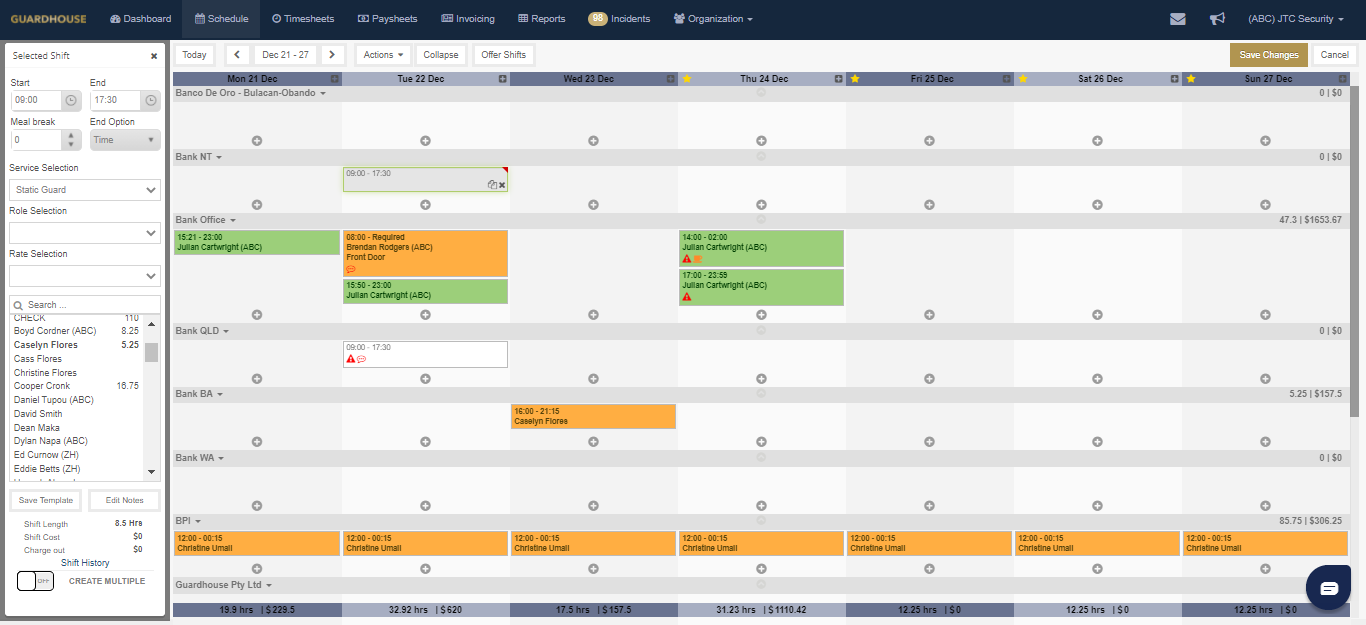Click the star icon beside Thu 24 Dec
Image resolution: width=1366 pixels, height=625 pixels.
[687, 79]
